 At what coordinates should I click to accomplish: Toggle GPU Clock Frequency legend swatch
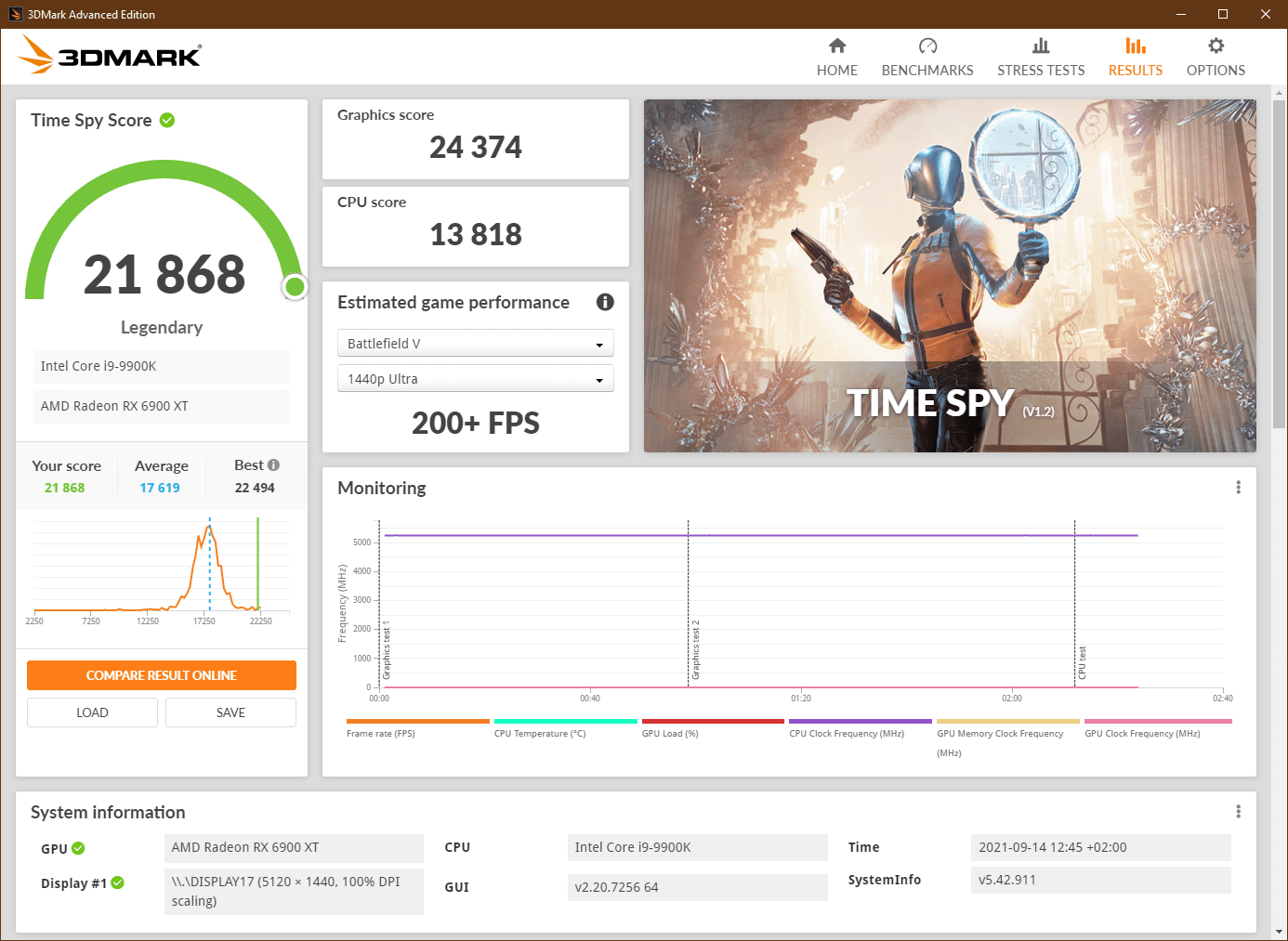(x=1158, y=721)
